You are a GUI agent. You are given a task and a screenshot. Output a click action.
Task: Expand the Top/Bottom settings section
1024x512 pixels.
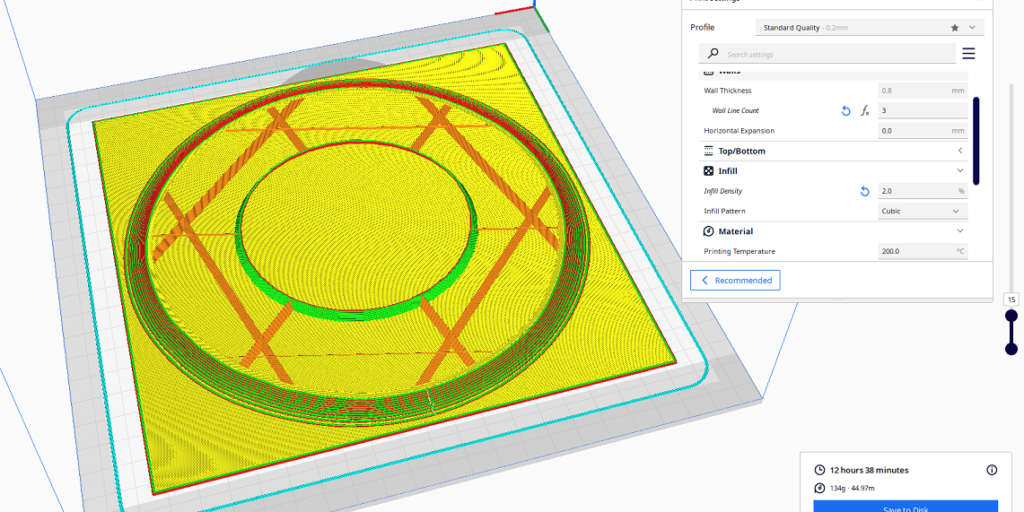tap(960, 151)
